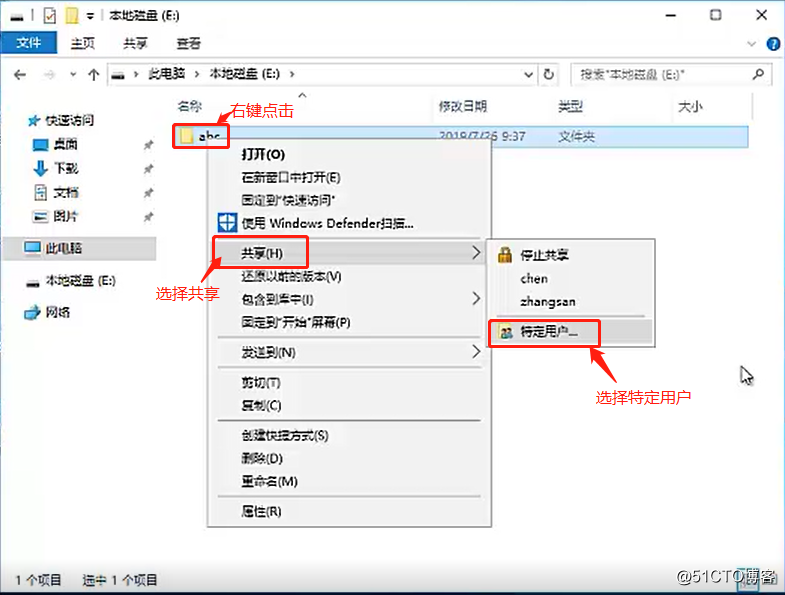
Task: Sort by the 类型 column header
Action: point(570,106)
